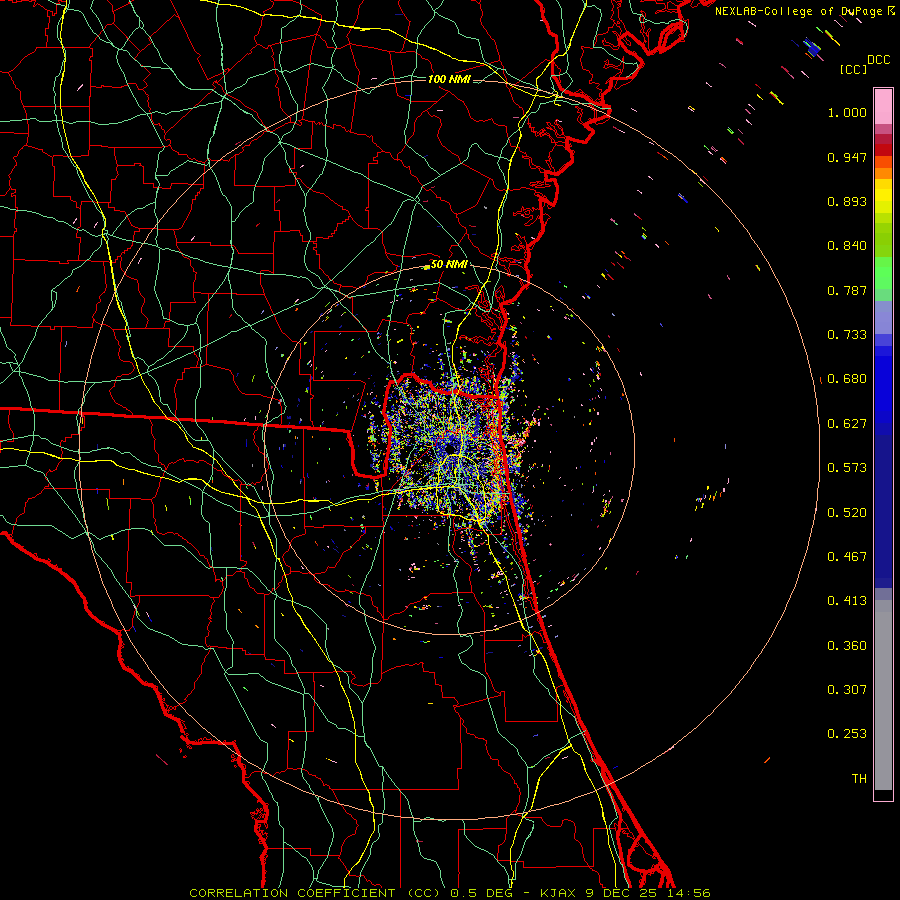Image resolution: width=900 pixels, height=900 pixels.
Task: Click the pink swatch at top of color bar
Action: 883,106
